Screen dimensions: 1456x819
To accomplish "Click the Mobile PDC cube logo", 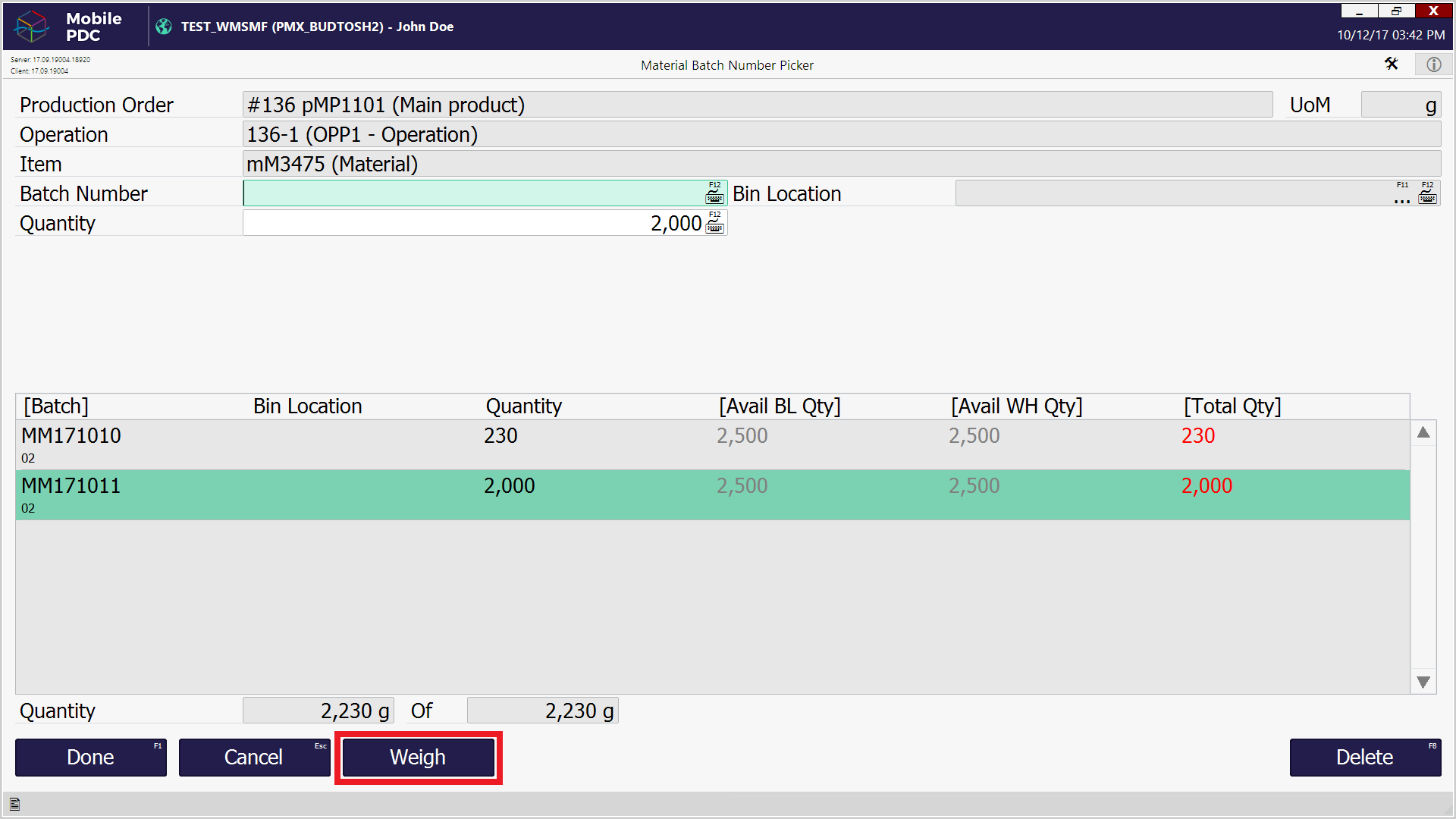I will pyautogui.click(x=33, y=27).
